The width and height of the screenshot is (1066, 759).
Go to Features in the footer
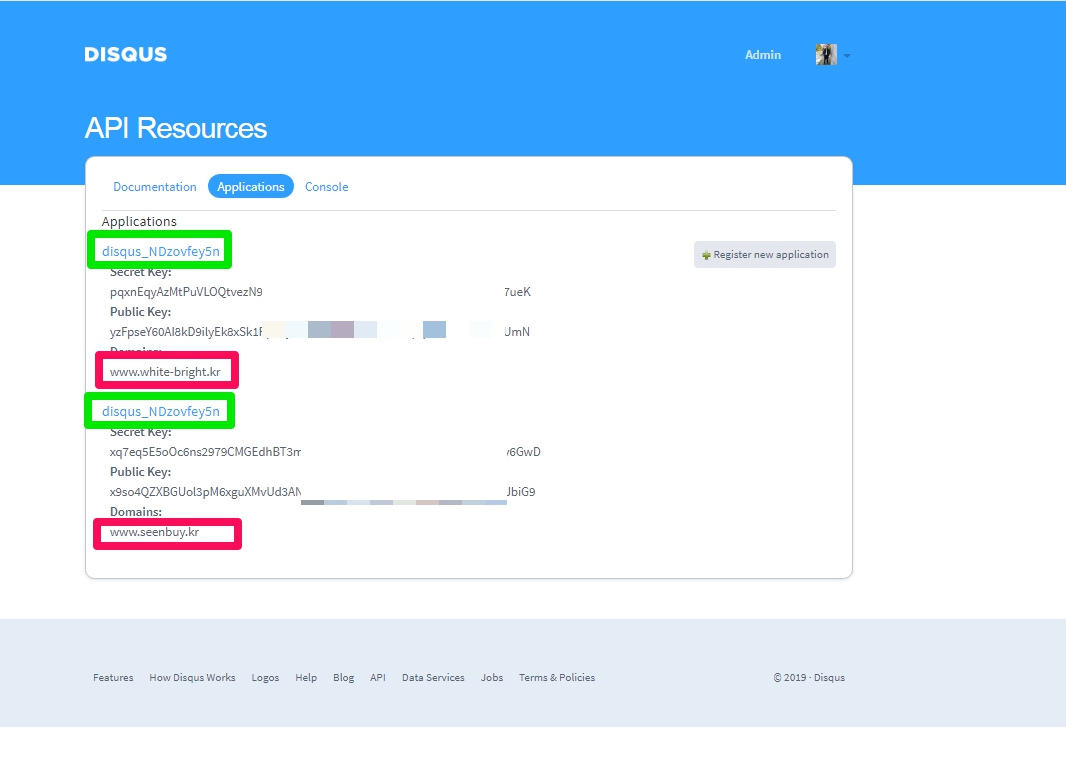[113, 678]
